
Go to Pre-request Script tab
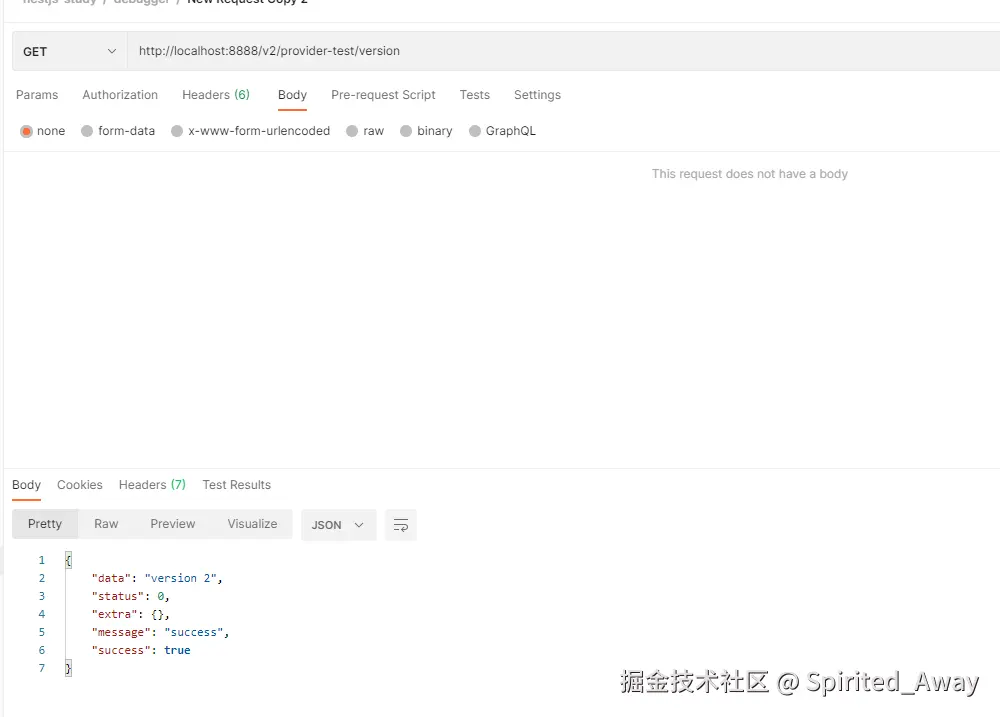pyautogui.click(x=383, y=95)
